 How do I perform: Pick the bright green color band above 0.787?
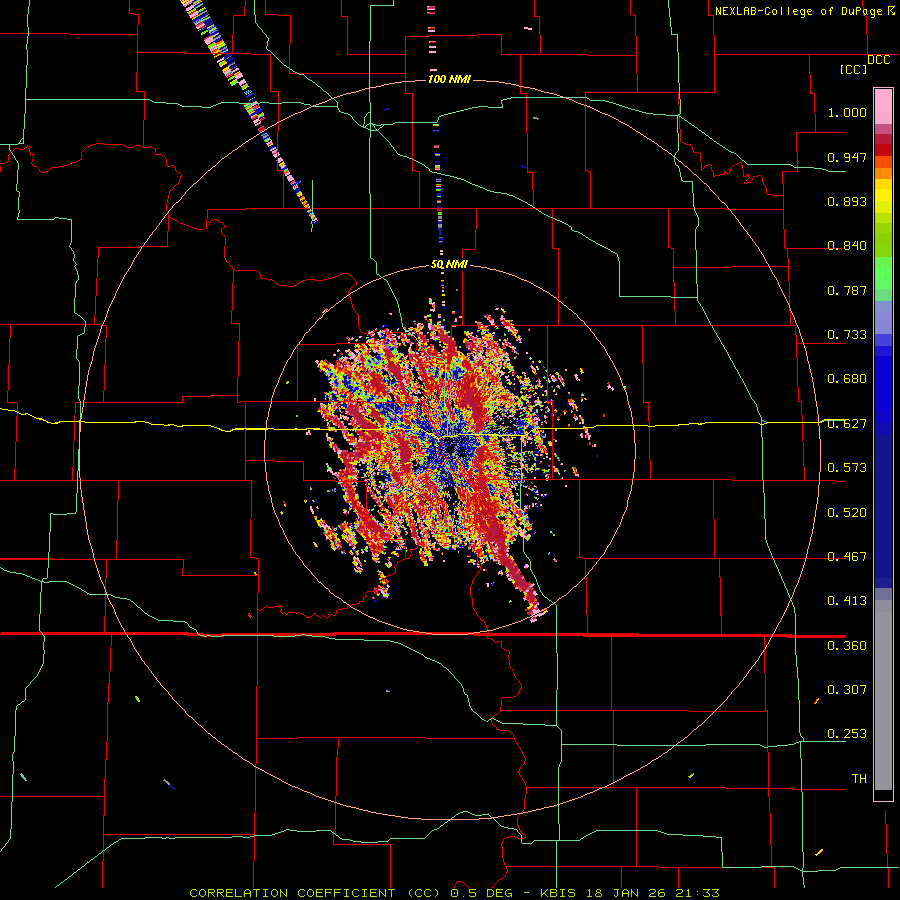[883, 273]
